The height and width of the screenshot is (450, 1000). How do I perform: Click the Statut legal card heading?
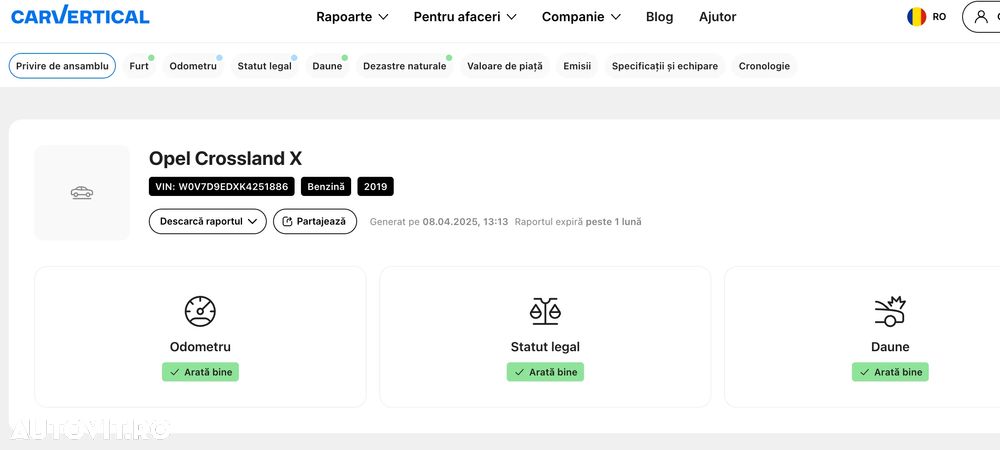(x=545, y=347)
